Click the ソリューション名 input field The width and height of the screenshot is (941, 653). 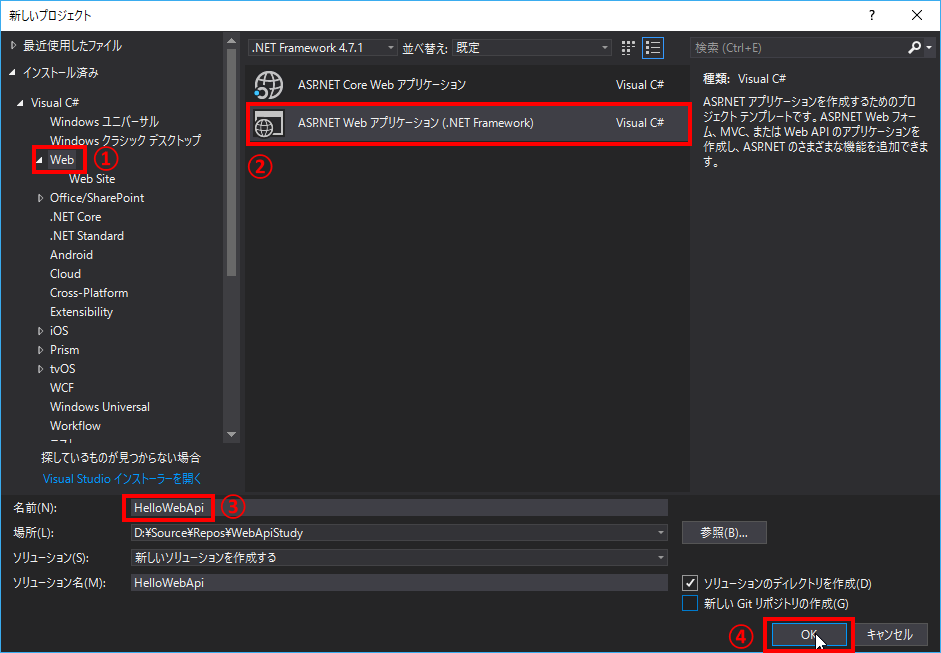click(x=399, y=583)
